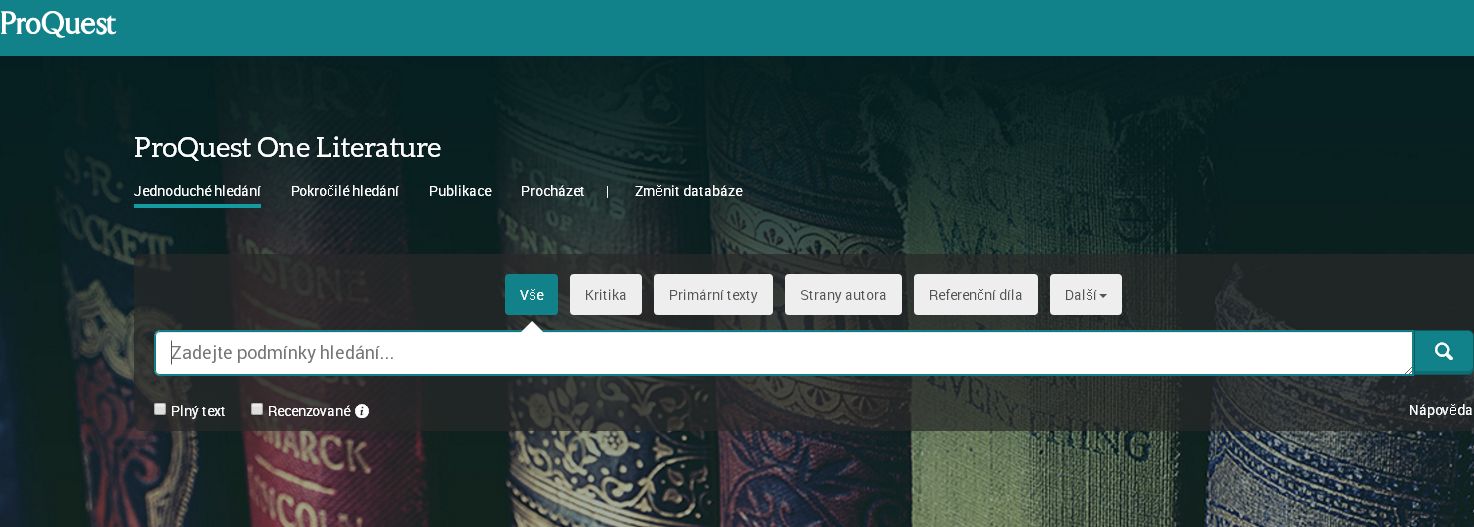
Task: Expand the Další dropdown
Action: [x=1086, y=295]
